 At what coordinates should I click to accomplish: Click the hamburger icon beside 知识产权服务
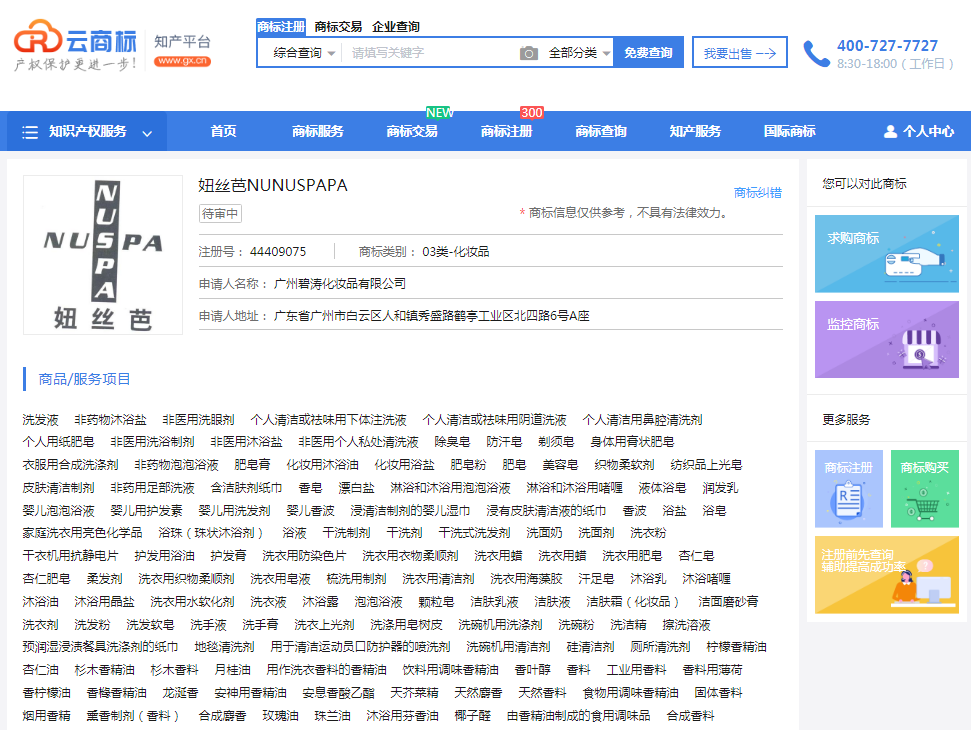[x=30, y=132]
